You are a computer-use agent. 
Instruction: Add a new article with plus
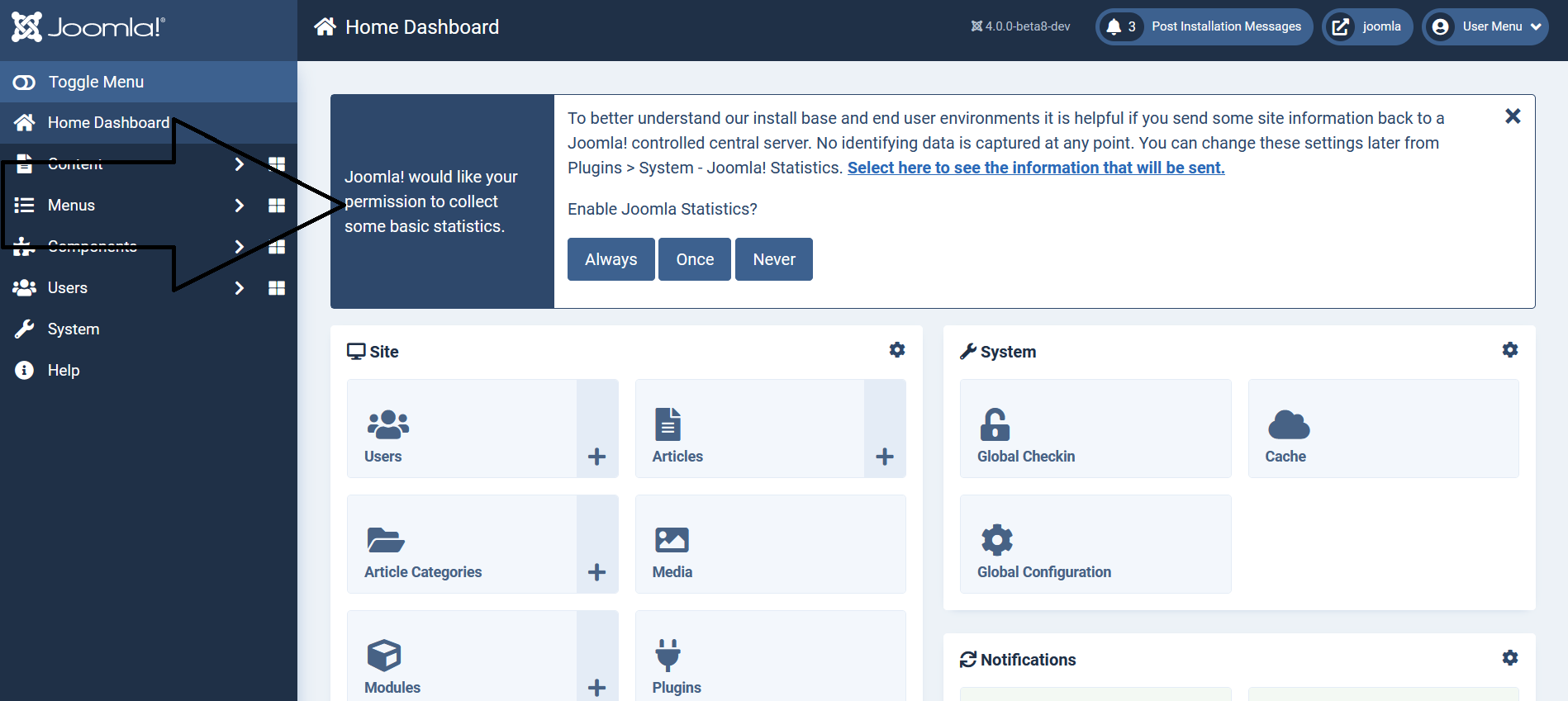click(x=885, y=429)
